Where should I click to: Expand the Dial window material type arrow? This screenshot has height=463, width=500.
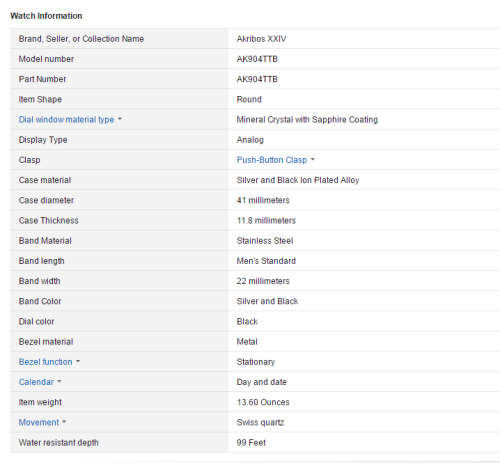coord(120,119)
